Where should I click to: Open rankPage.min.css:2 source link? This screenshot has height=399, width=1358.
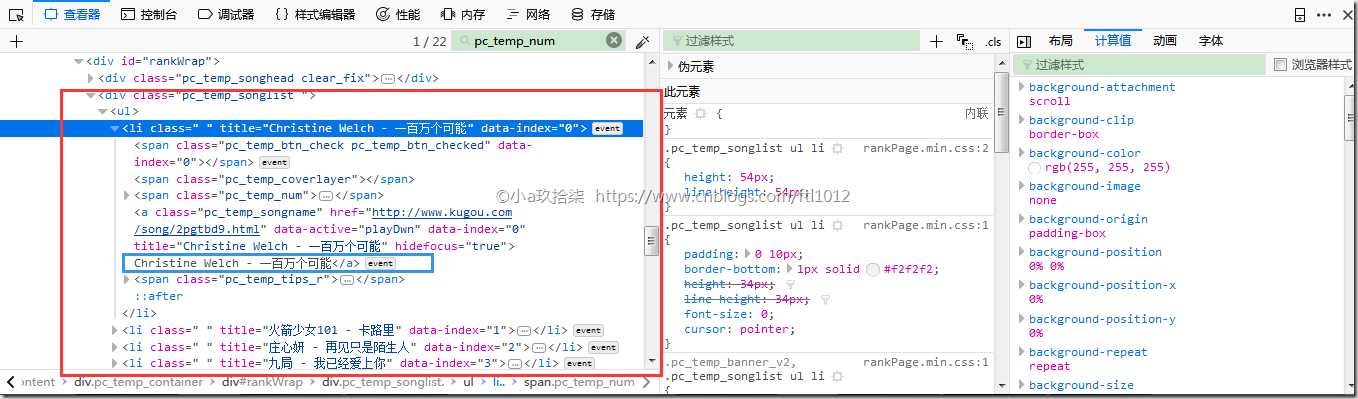(926, 148)
